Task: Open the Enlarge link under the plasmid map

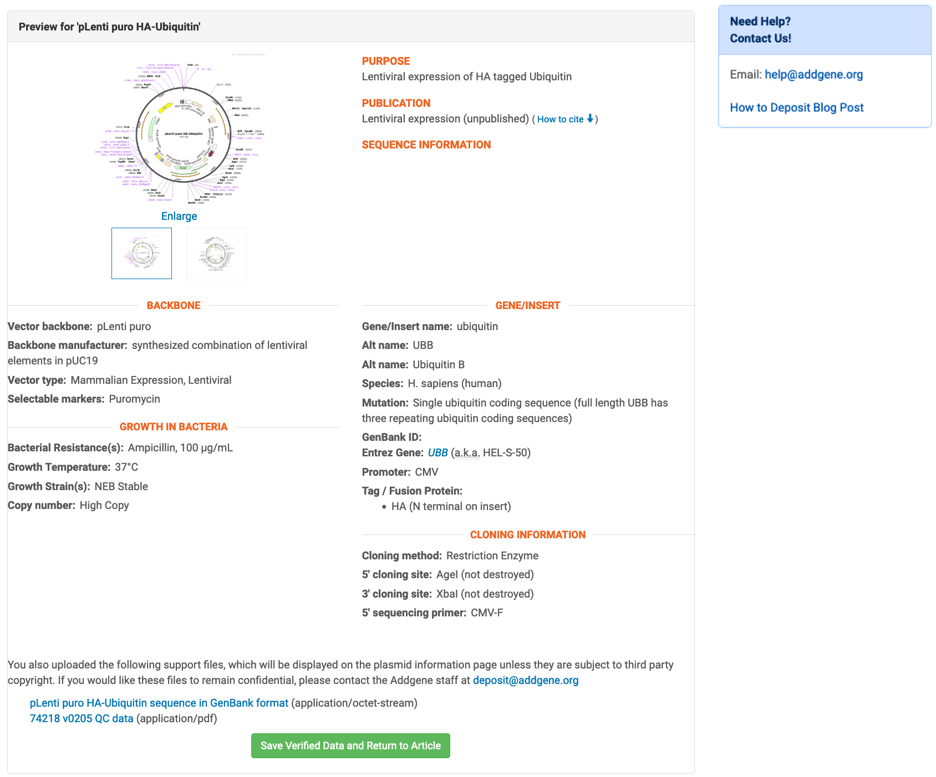Action: 179,216
